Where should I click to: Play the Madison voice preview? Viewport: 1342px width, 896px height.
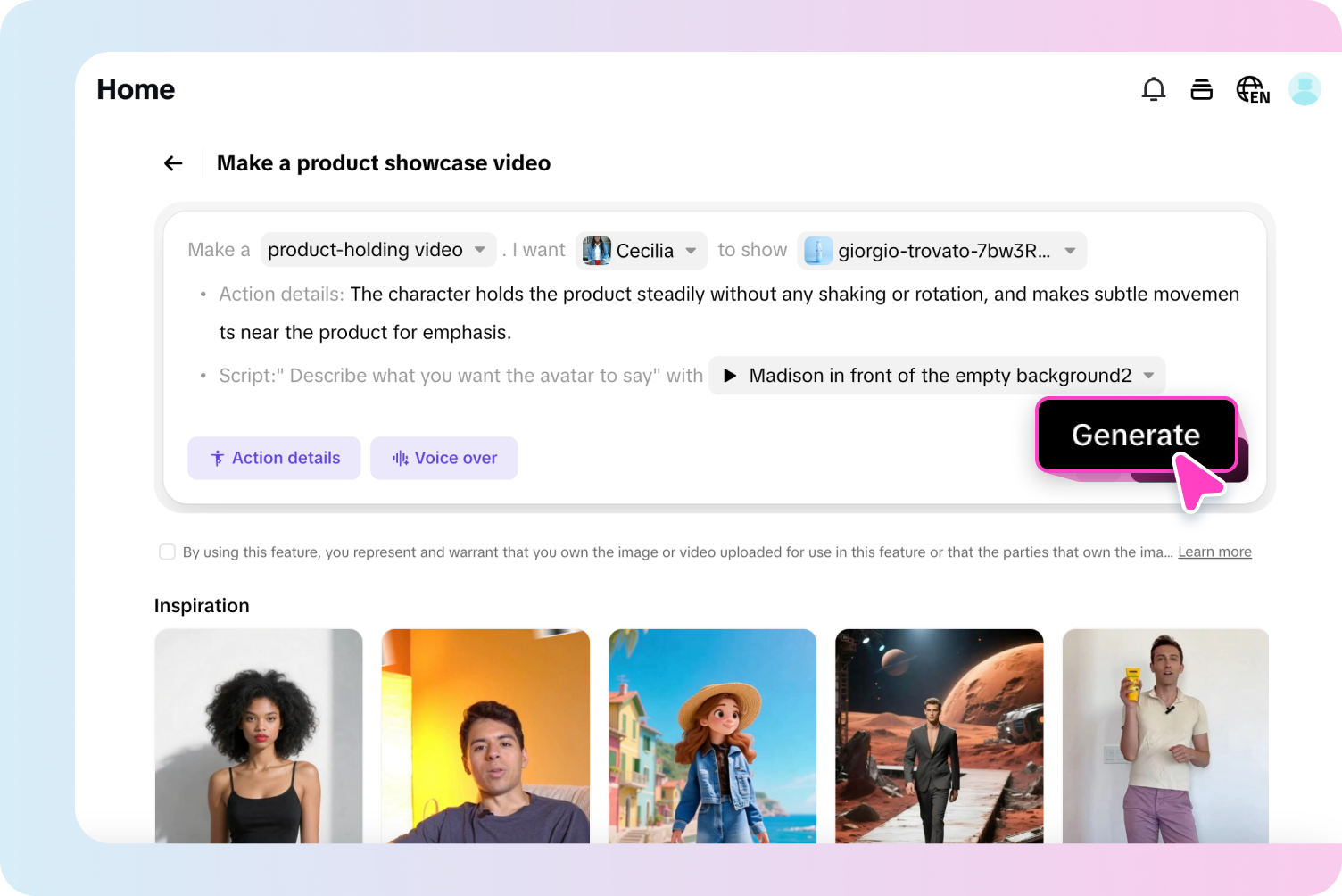point(730,376)
